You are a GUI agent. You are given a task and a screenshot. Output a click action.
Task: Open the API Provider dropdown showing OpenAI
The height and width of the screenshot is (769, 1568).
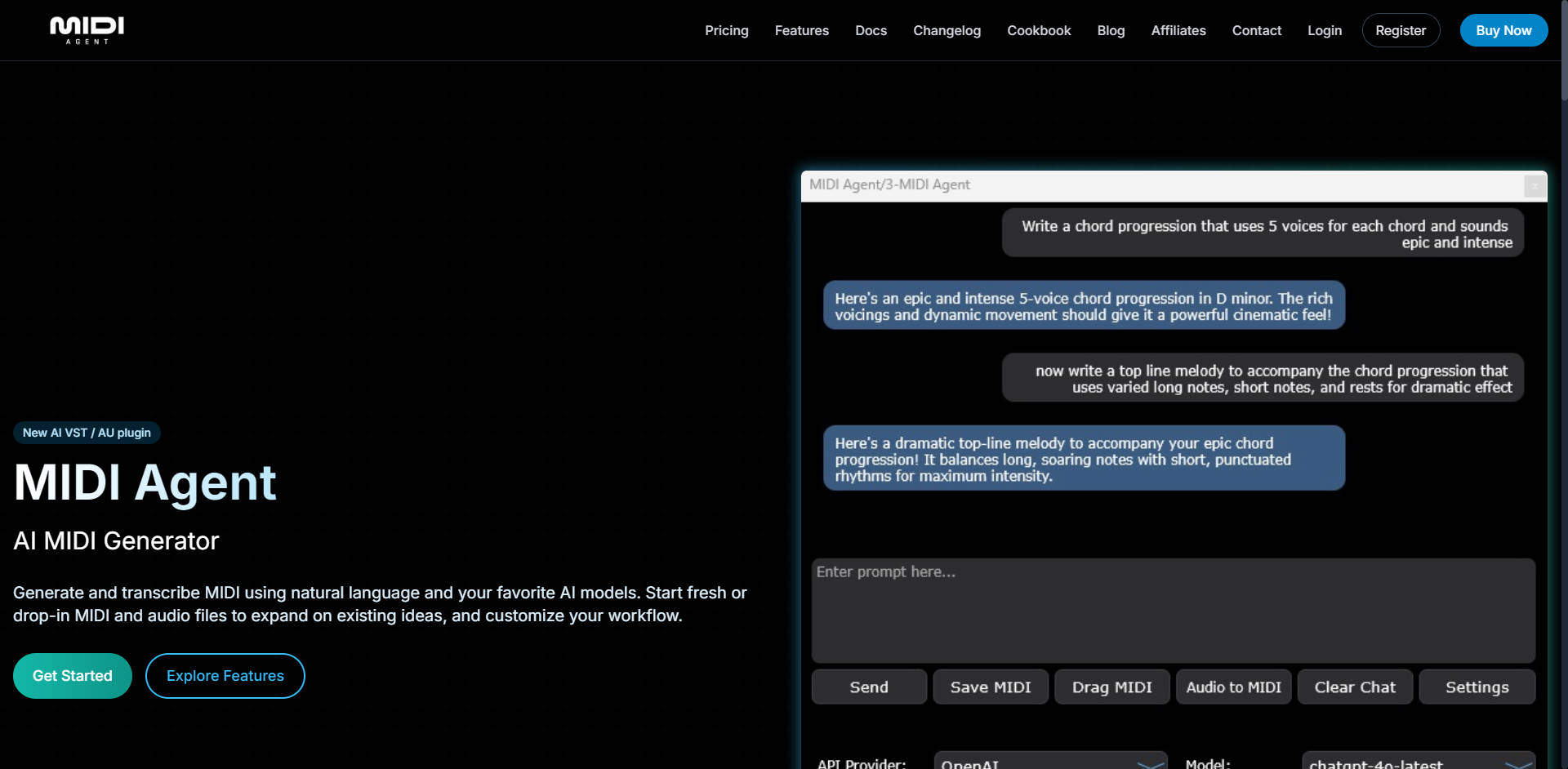(1050, 762)
